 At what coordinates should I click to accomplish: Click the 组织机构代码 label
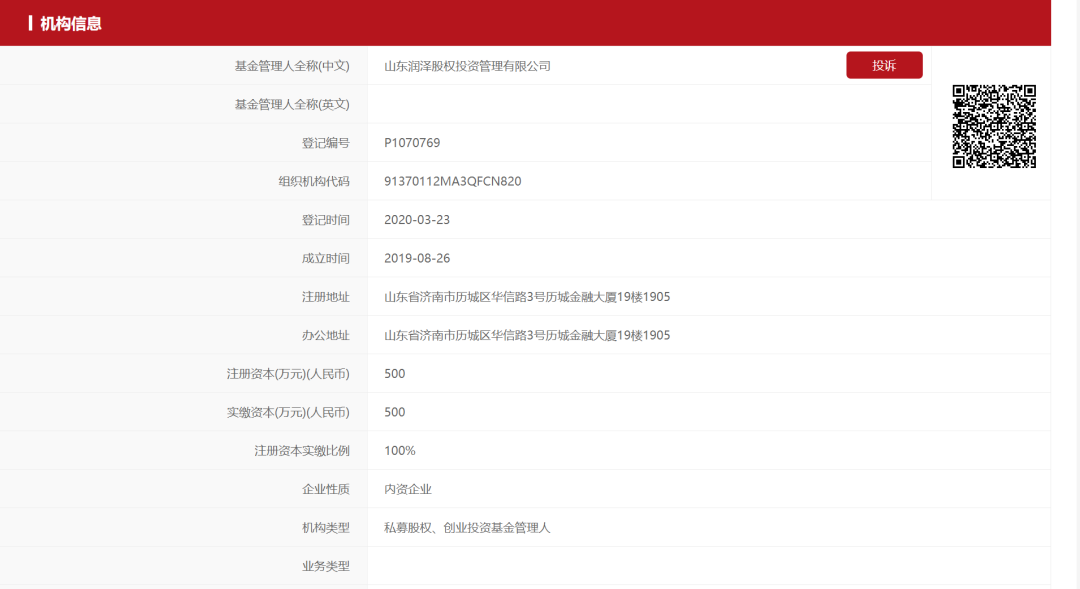point(314,181)
